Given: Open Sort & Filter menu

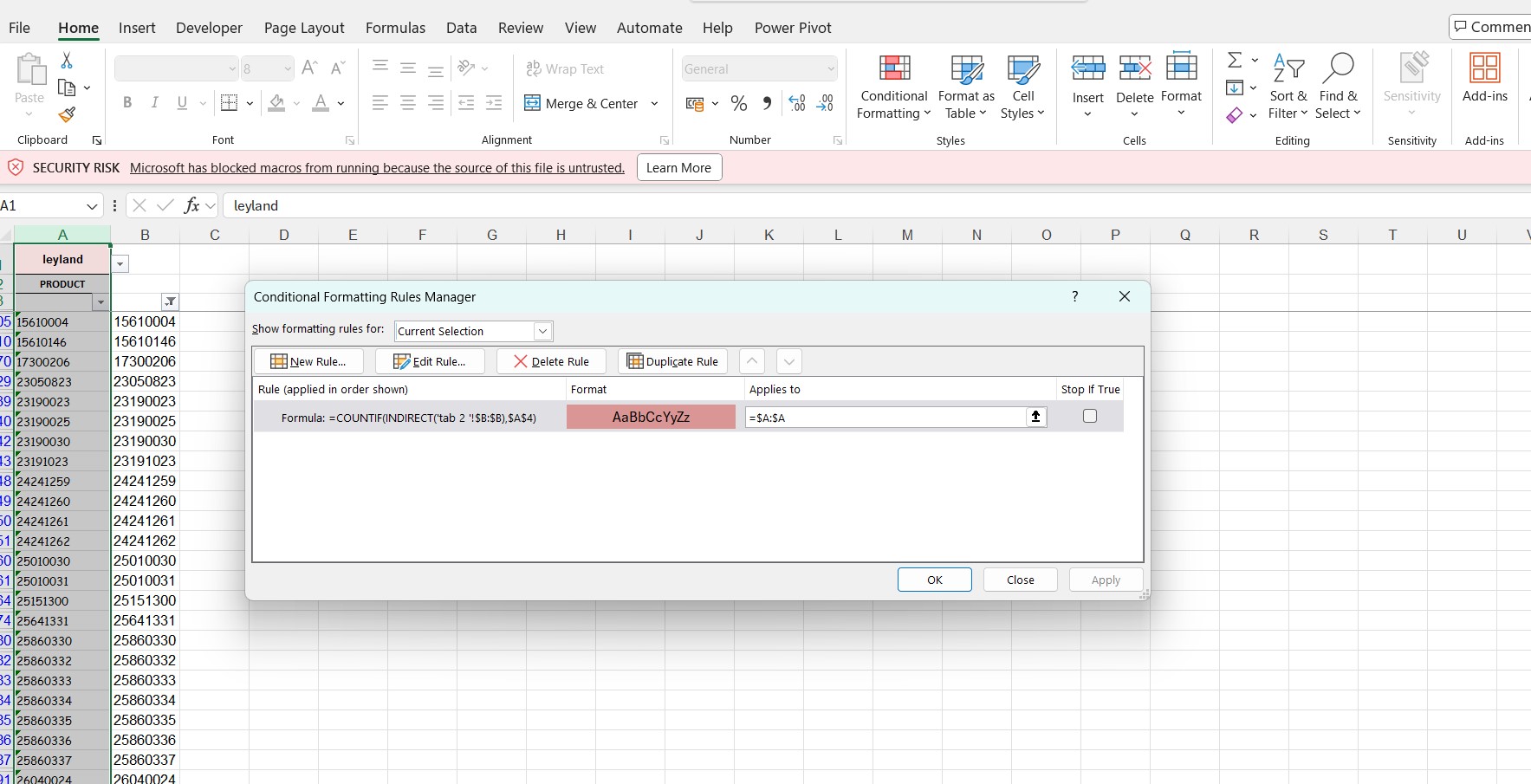Looking at the screenshot, I should 1288,87.
